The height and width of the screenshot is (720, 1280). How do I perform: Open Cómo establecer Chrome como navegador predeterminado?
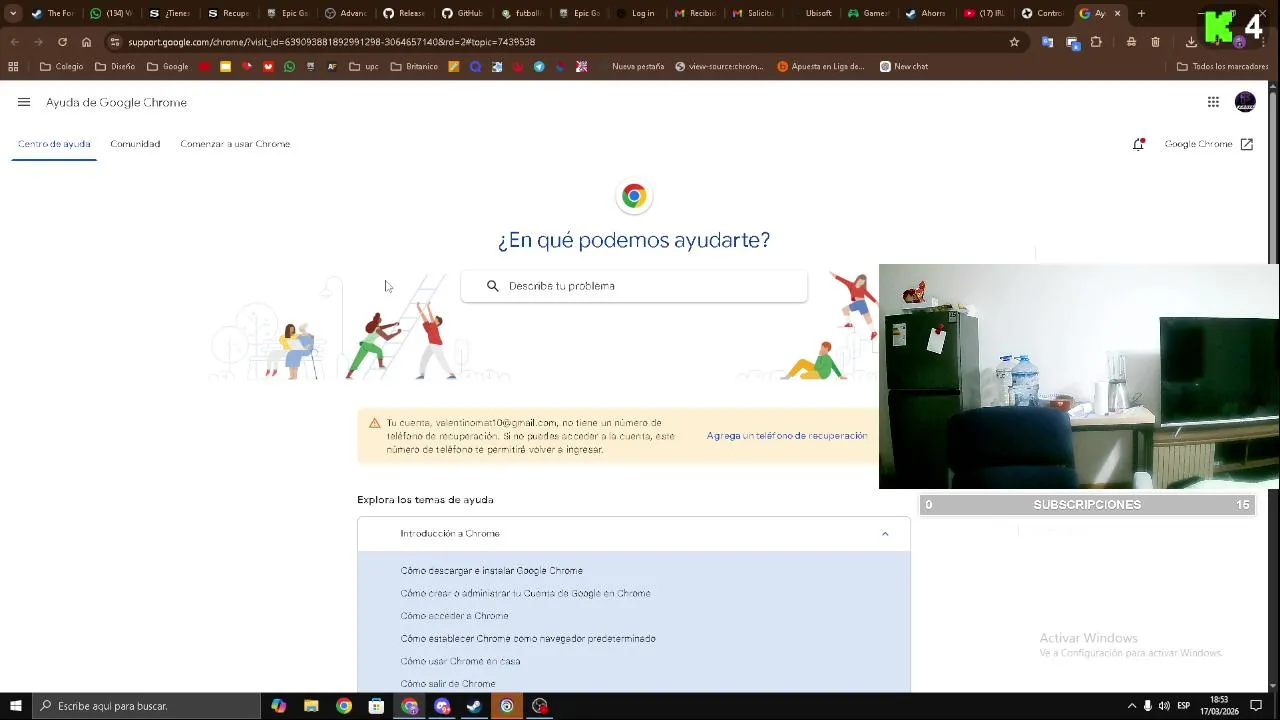click(528, 639)
